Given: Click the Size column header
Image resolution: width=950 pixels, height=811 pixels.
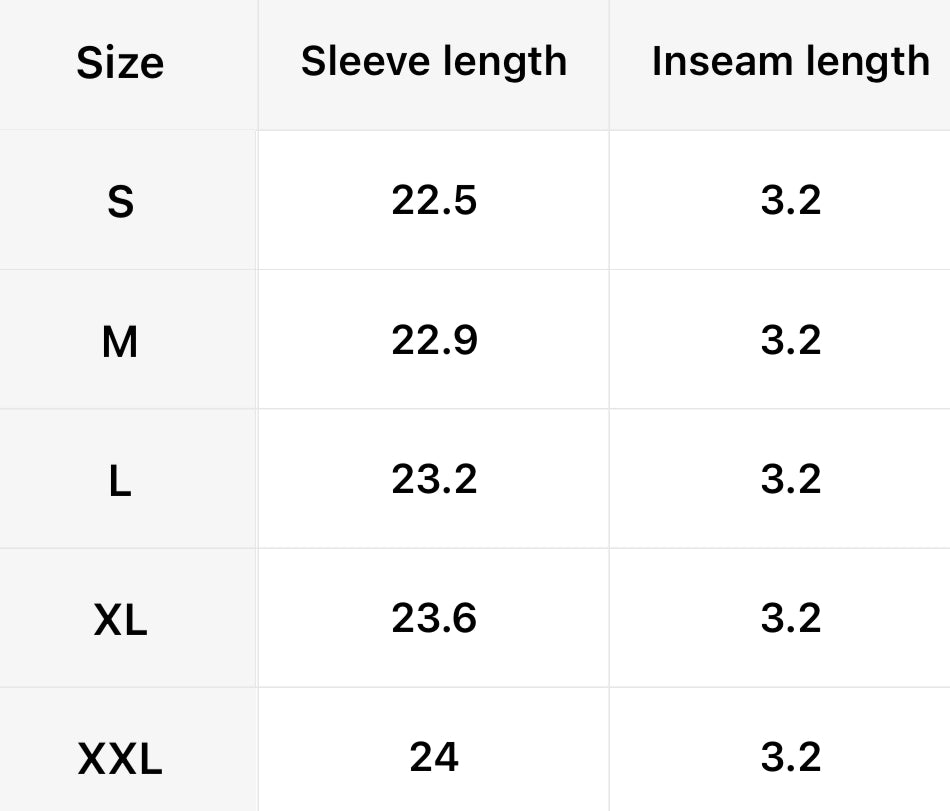Looking at the screenshot, I should pos(120,64).
